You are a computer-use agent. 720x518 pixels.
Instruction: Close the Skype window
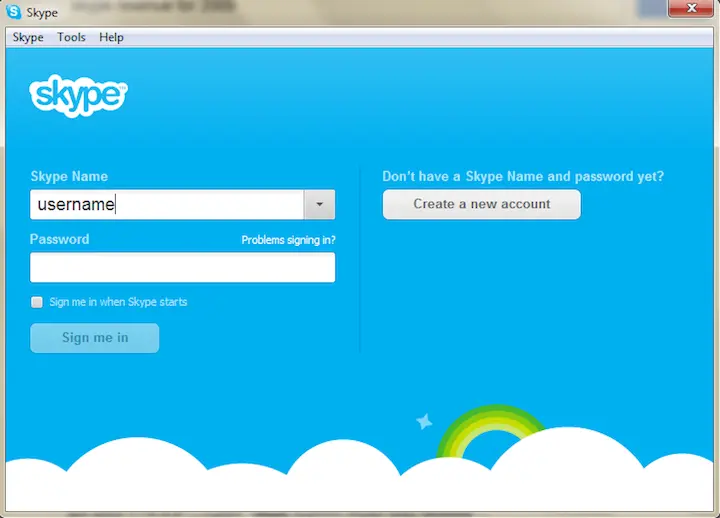click(x=691, y=8)
